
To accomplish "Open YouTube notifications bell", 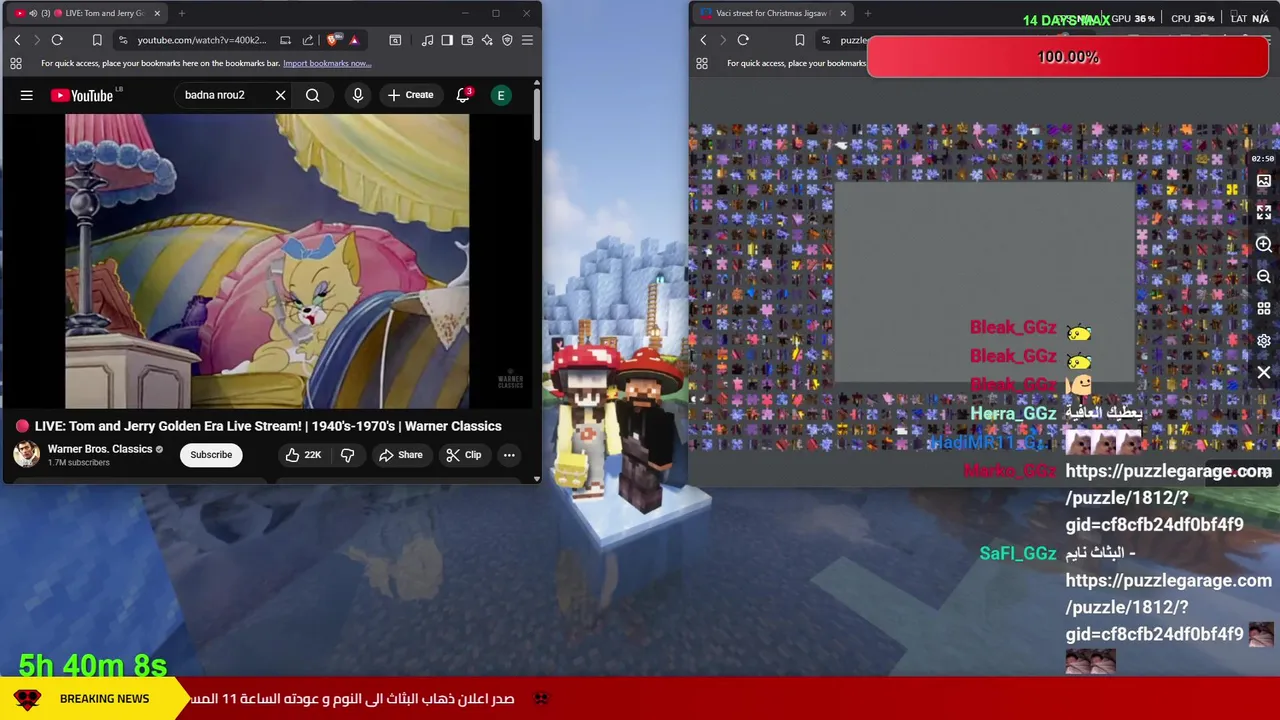I will click(x=463, y=95).
